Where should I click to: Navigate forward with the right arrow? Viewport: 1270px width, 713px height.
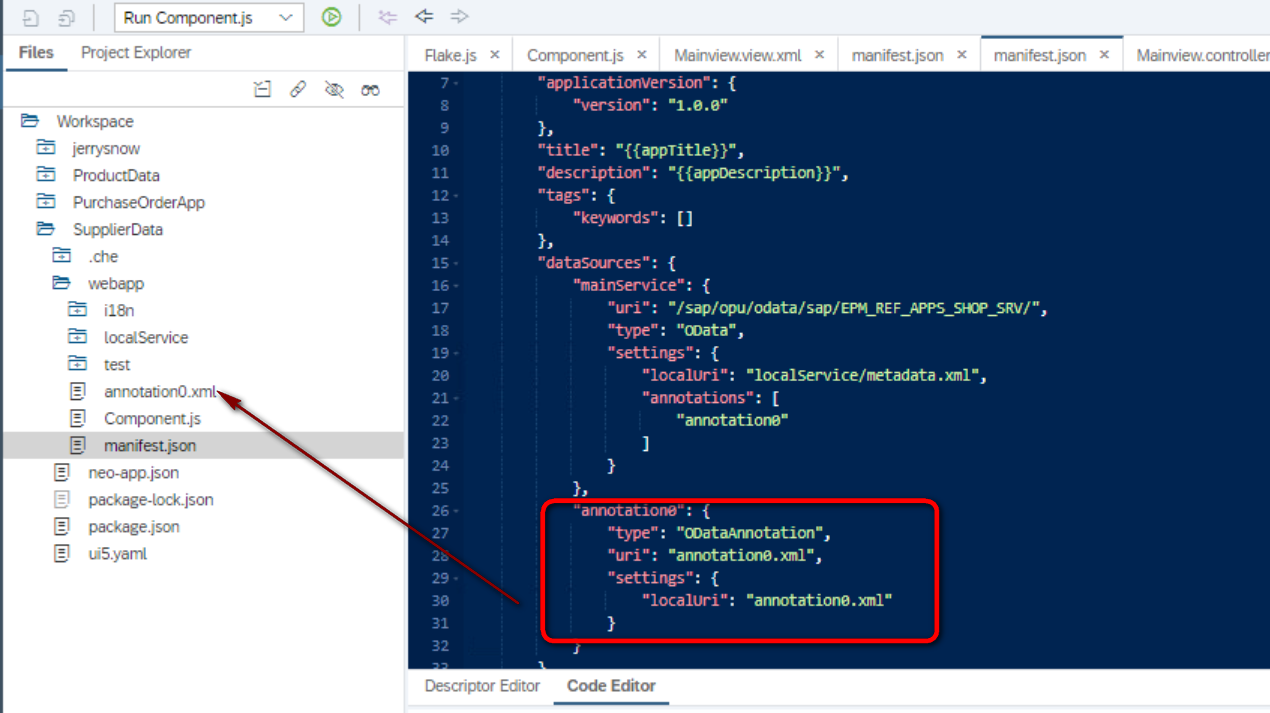[459, 16]
